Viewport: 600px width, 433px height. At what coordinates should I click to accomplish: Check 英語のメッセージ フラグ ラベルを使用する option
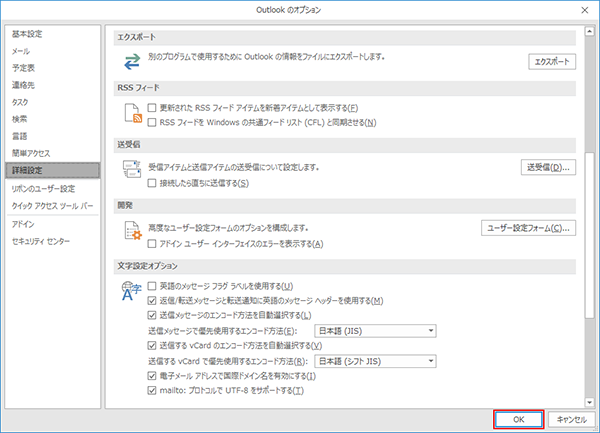tap(152, 287)
